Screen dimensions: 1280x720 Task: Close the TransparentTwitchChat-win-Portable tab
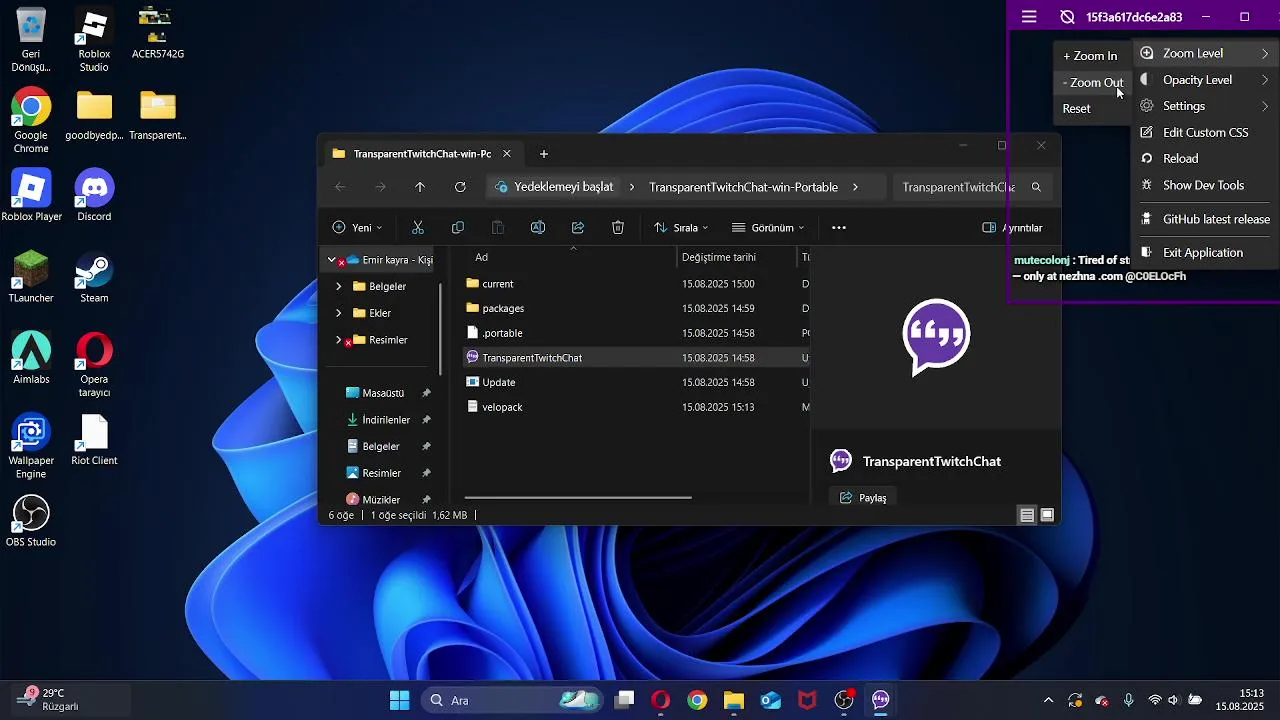[507, 154]
